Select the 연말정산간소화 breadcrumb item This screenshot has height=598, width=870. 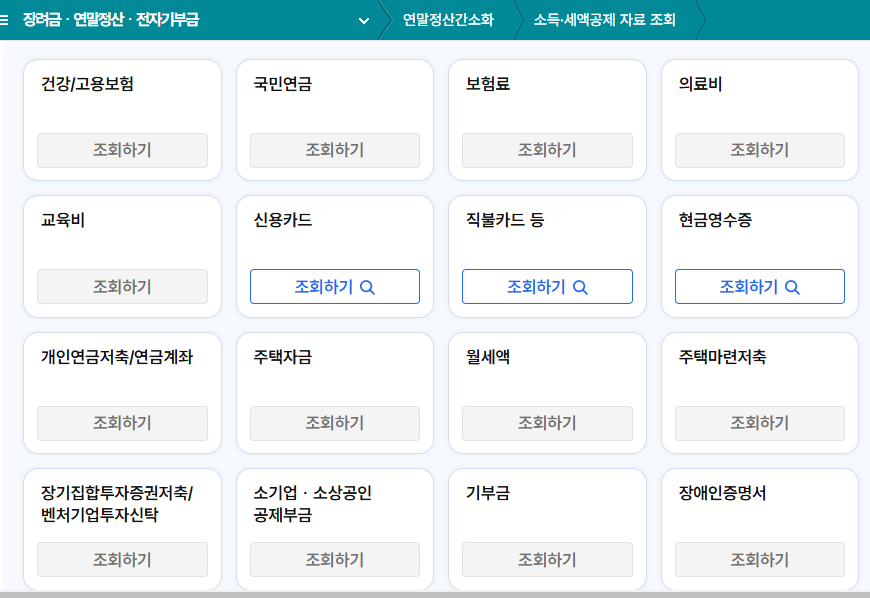pos(447,17)
